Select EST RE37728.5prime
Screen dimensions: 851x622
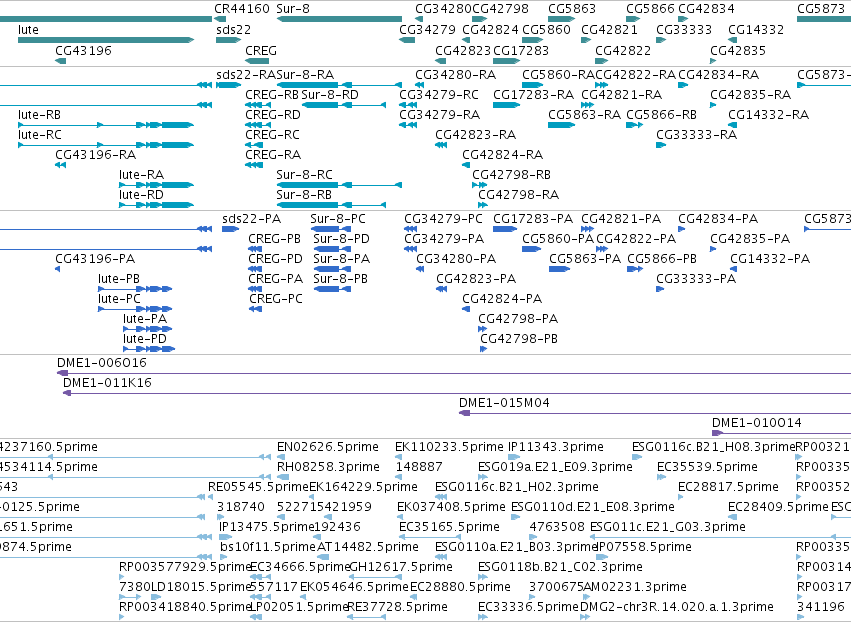(397, 607)
